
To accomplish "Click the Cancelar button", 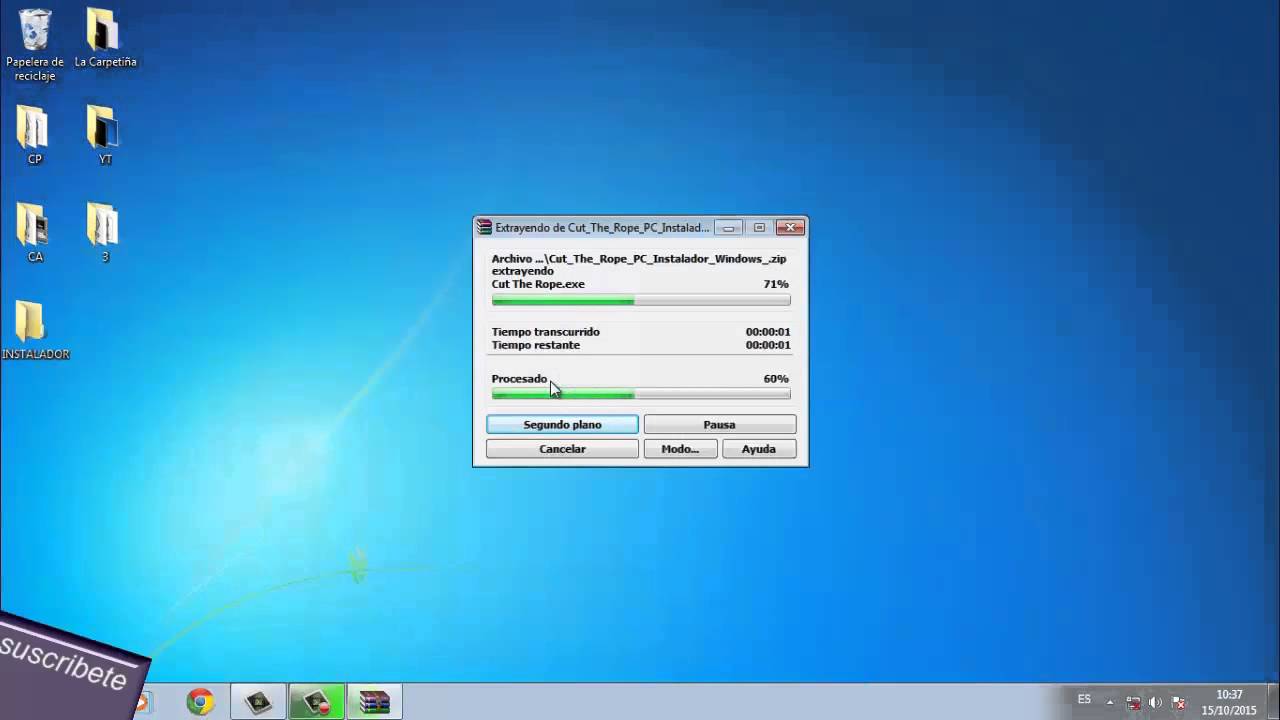I will [562, 449].
